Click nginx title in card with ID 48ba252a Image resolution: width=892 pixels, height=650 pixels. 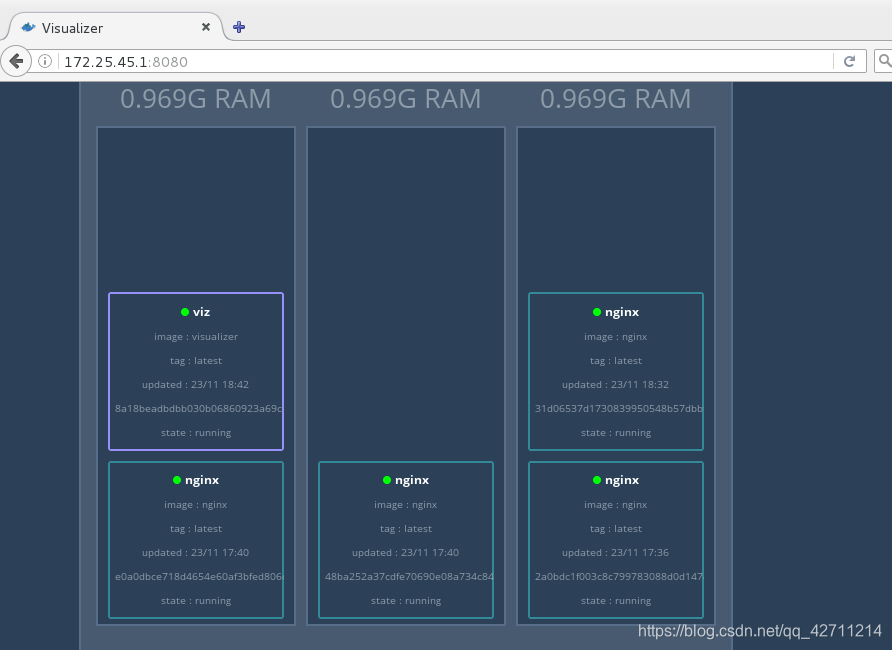pyautogui.click(x=412, y=480)
